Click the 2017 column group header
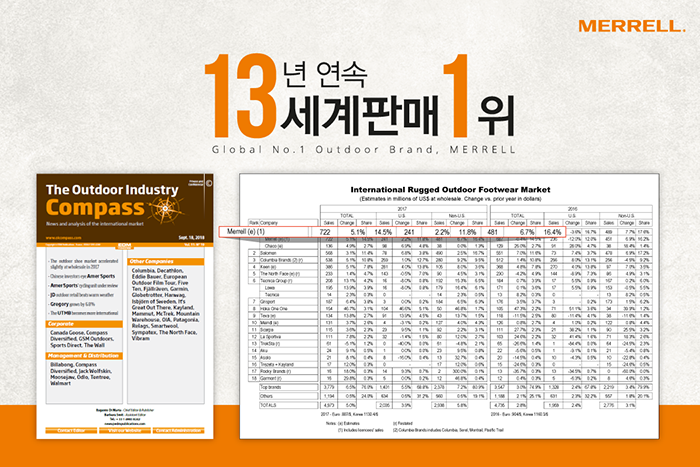The width and height of the screenshot is (700, 467). pyautogui.click(x=403, y=209)
